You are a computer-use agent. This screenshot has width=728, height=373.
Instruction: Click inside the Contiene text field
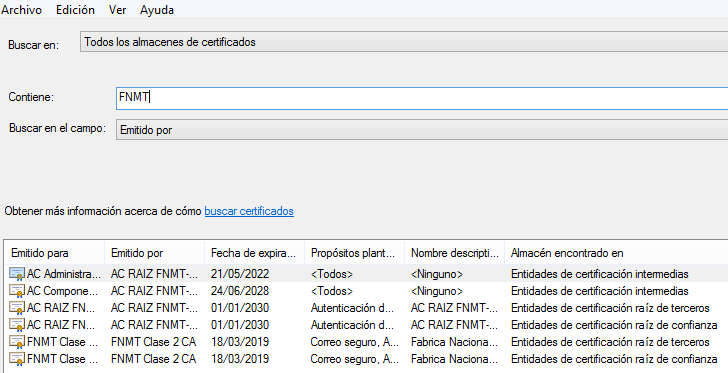[x=422, y=98]
